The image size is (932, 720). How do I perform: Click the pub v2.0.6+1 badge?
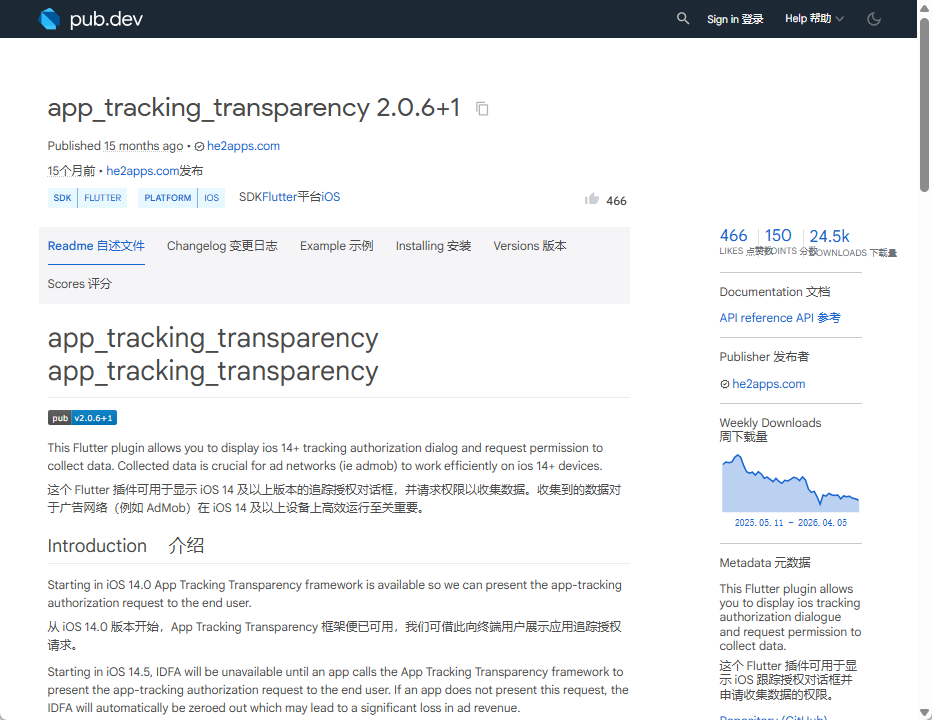coord(82,418)
